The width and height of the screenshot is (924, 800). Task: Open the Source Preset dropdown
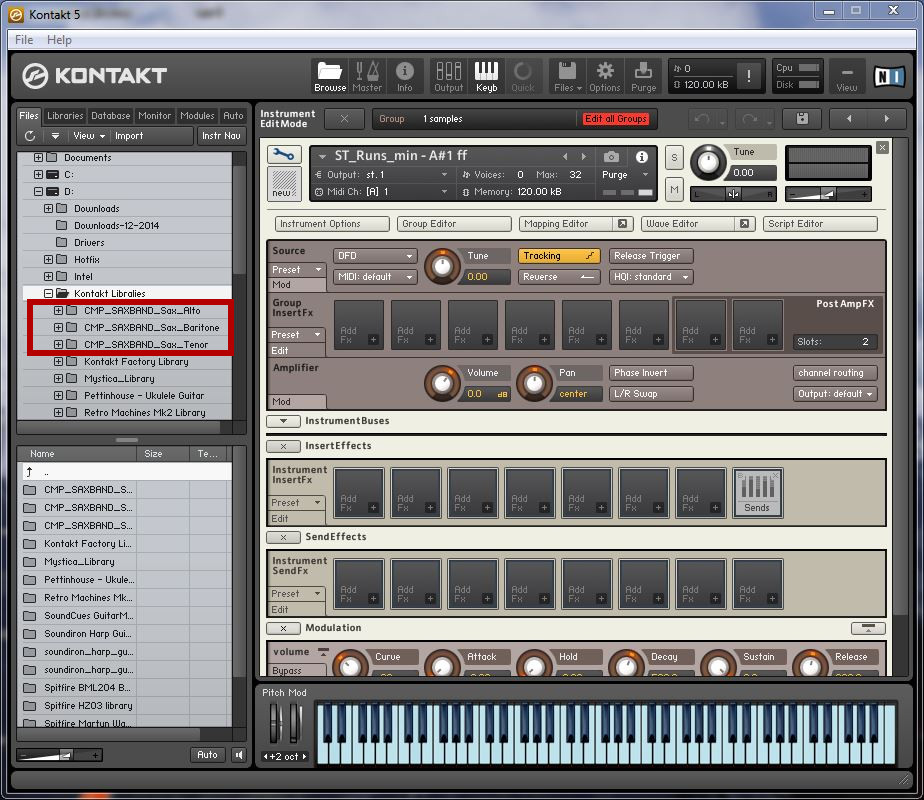click(297, 270)
